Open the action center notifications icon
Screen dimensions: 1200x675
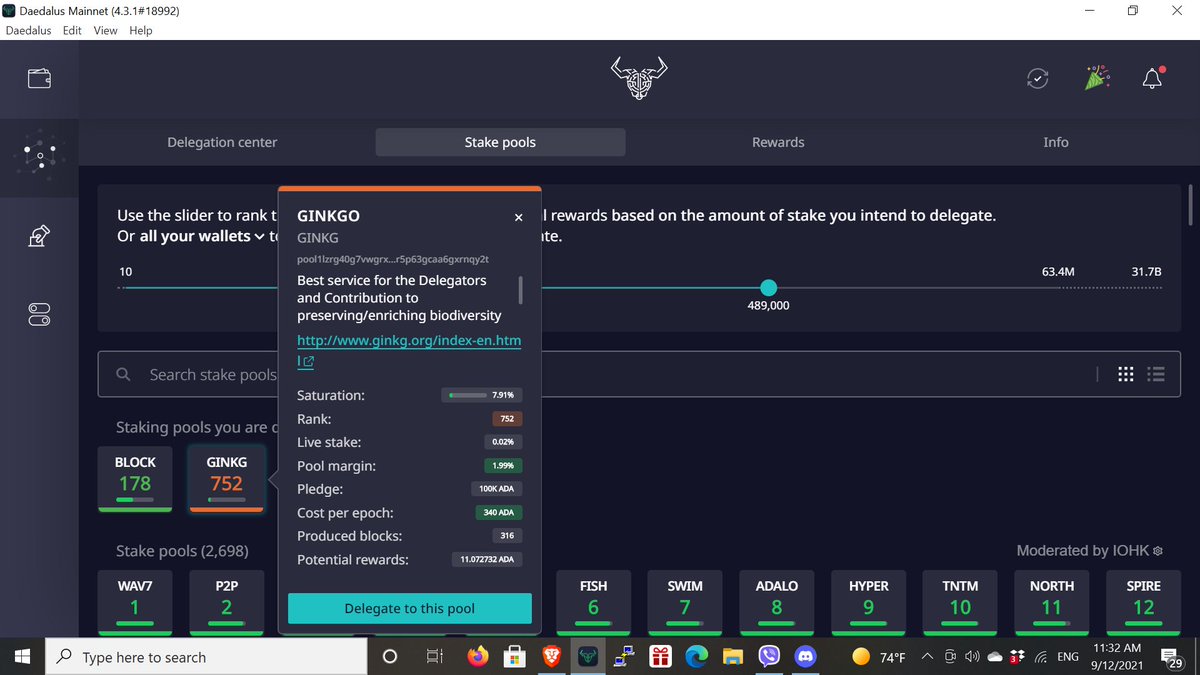1173,657
